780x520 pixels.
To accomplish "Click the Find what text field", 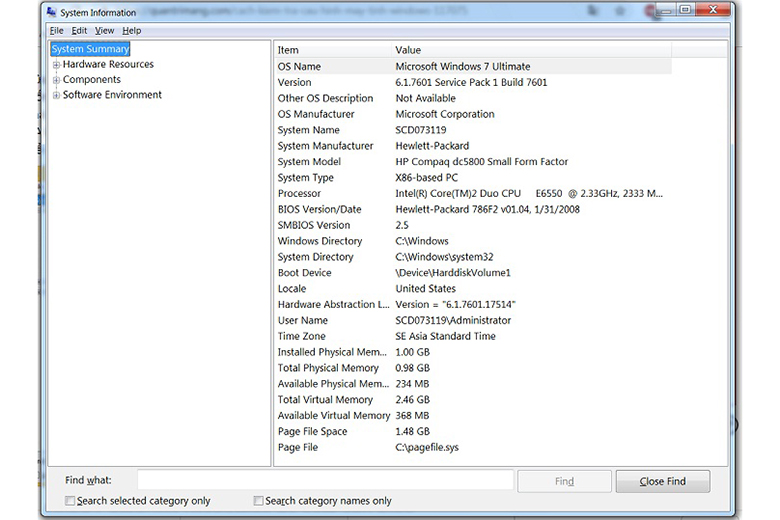I will pos(325,481).
